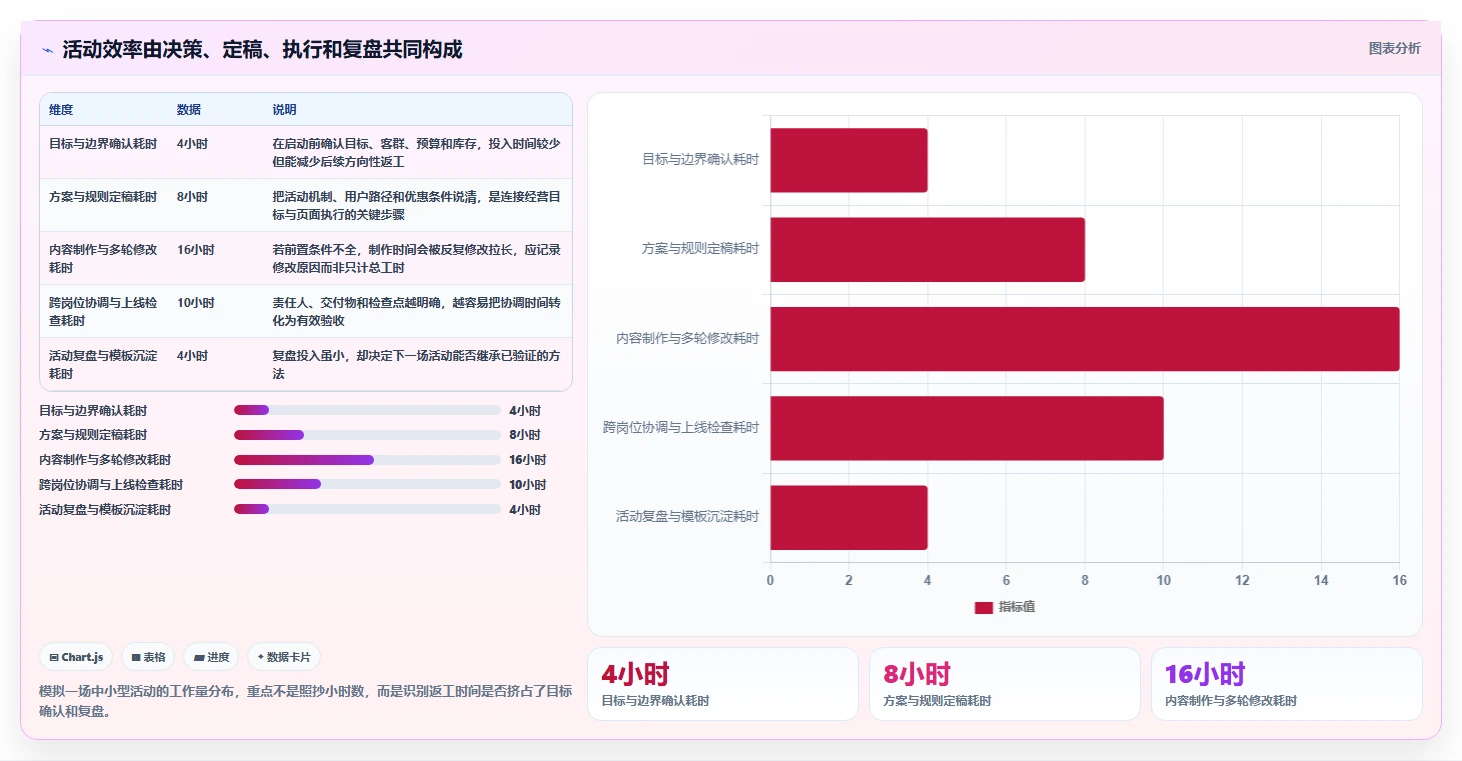Image resolution: width=1462 pixels, height=761 pixels.
Task: Click the Chart.js tag chip
Action: pos(77,657)
